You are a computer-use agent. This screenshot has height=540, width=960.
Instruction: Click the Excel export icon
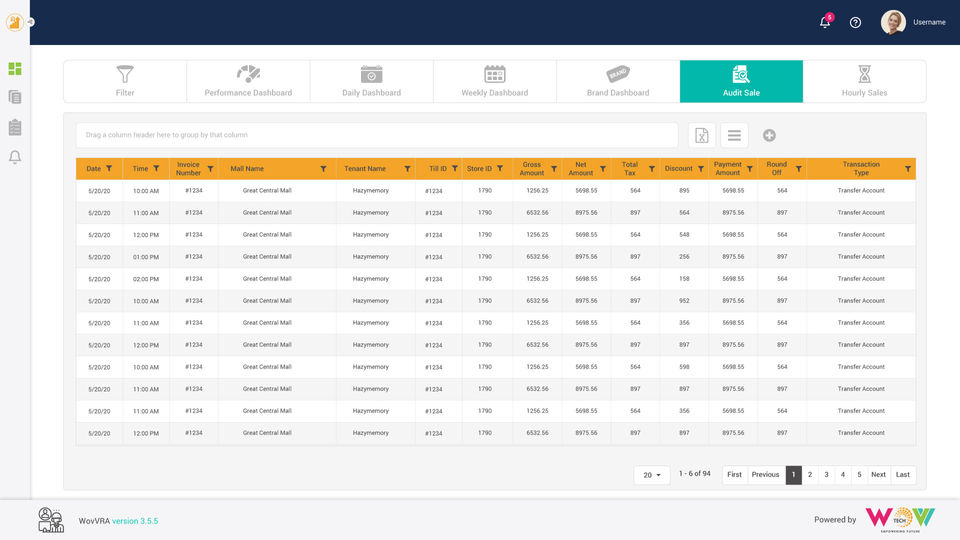(702, 135)
